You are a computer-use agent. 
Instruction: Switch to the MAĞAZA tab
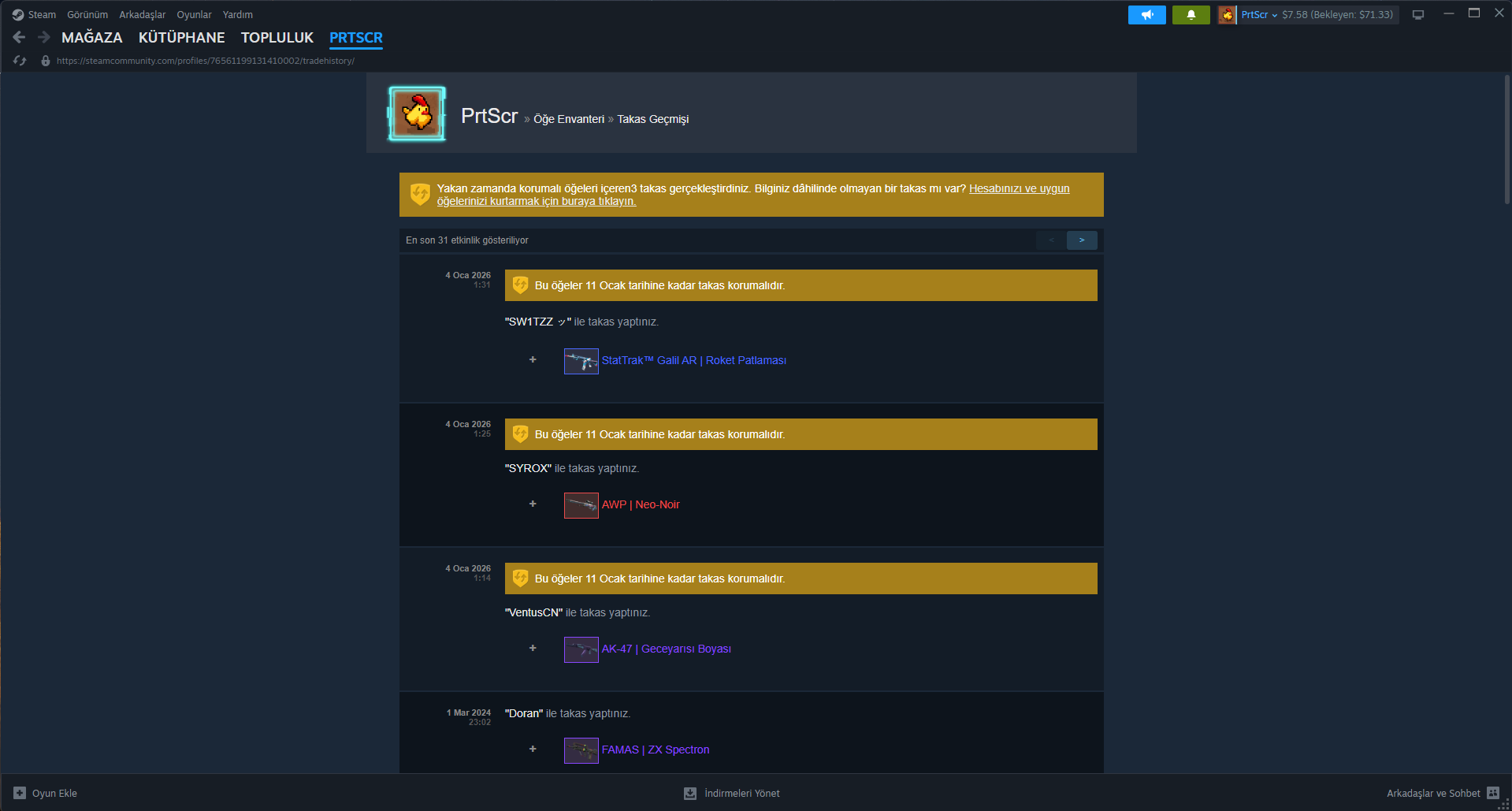pos(92,38)
